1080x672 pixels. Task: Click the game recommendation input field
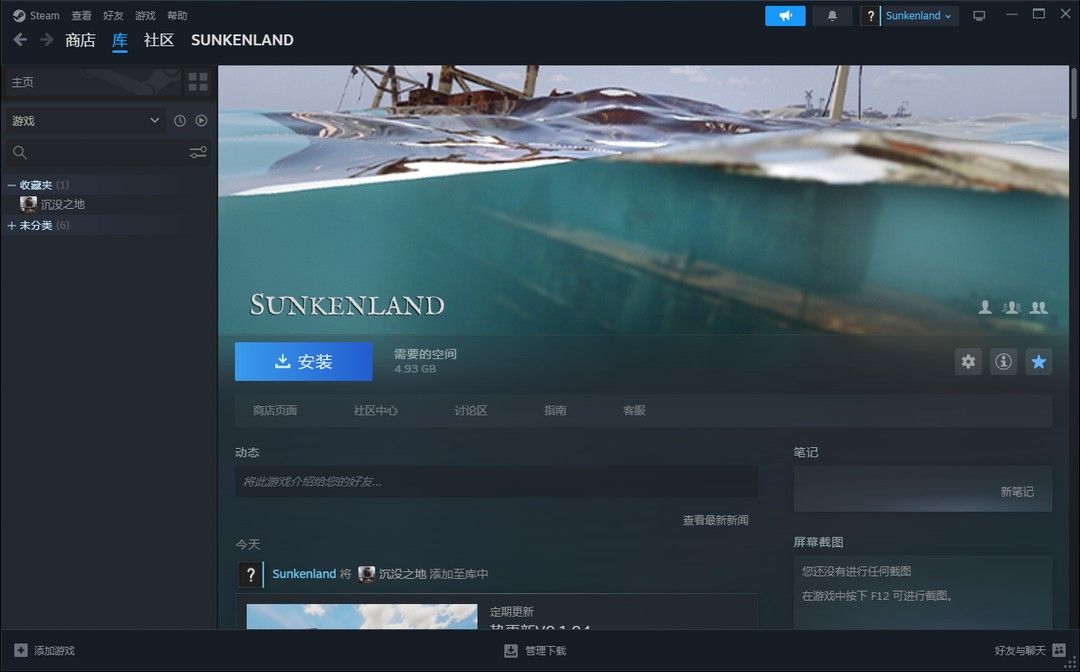(x=497, y=482)
